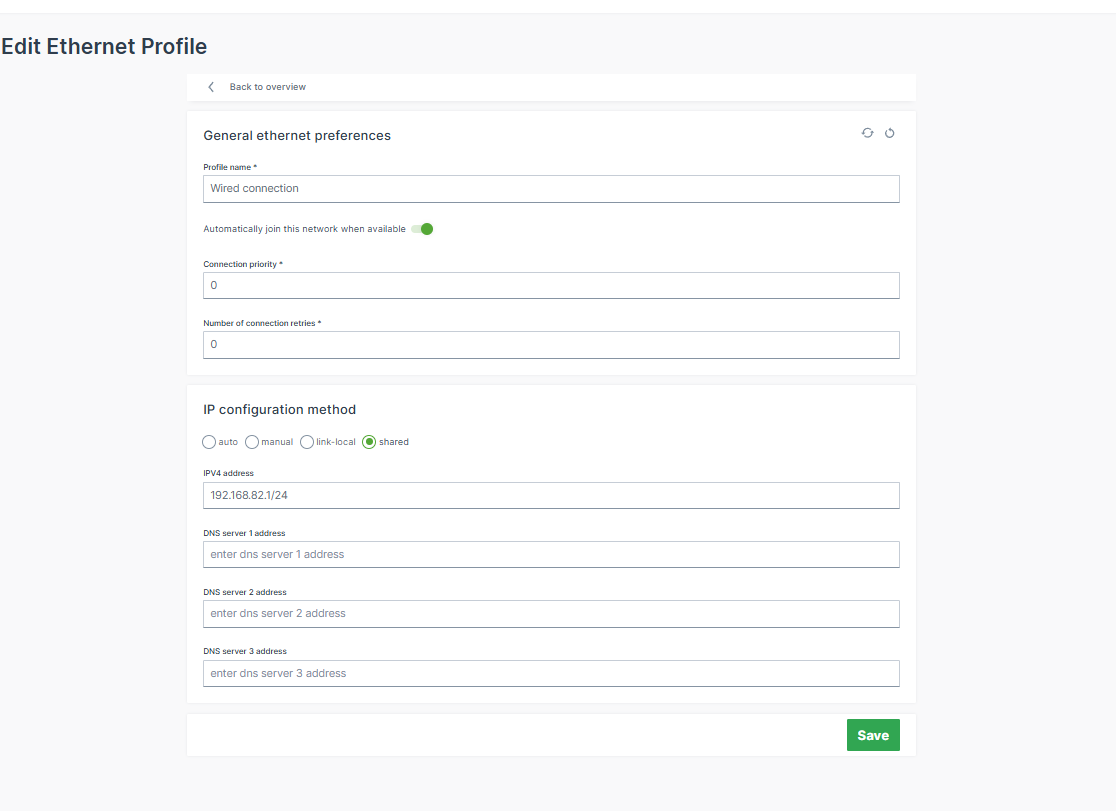The width and height of the screenshot is (1116, 811).
Task: Select the shared IP configuration radio button
Action: 369,441
